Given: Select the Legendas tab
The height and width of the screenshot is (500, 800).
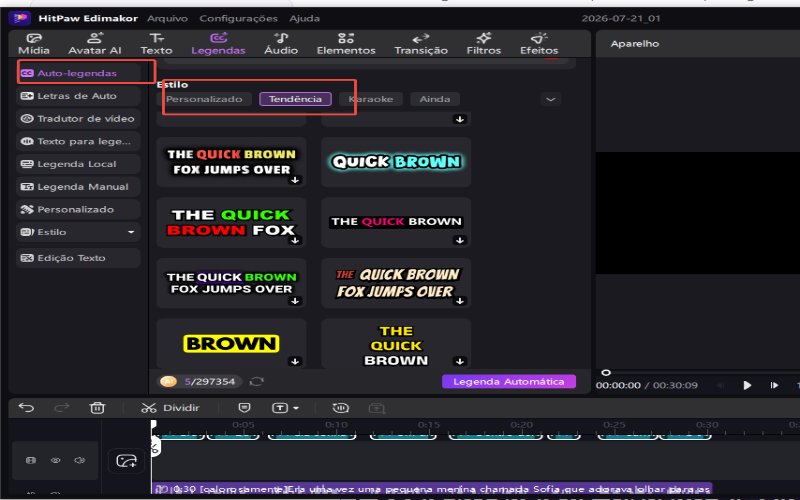Looking at the screenshot, I should (218, 44).
